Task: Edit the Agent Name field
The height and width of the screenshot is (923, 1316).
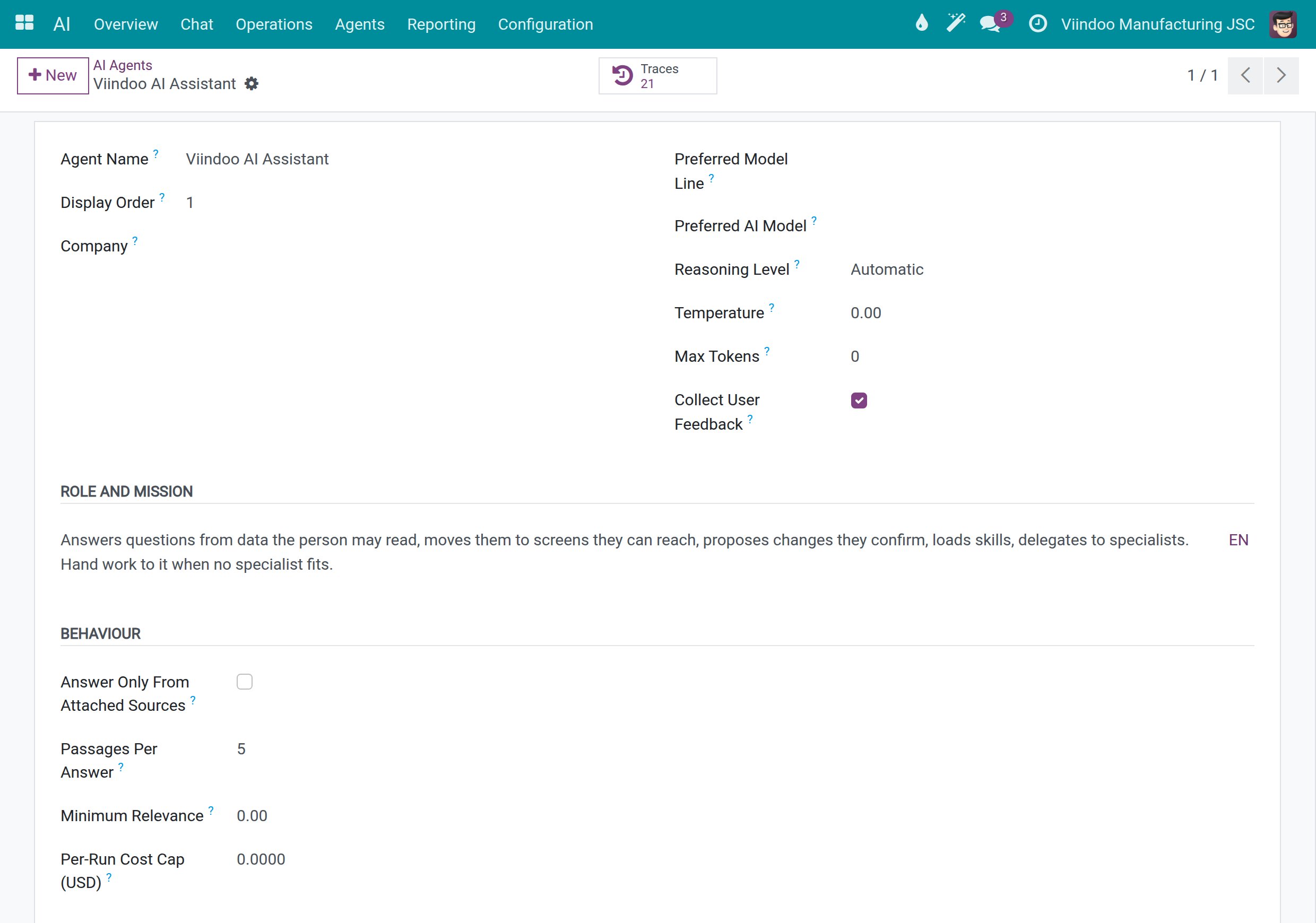Action: pos(413,159)
